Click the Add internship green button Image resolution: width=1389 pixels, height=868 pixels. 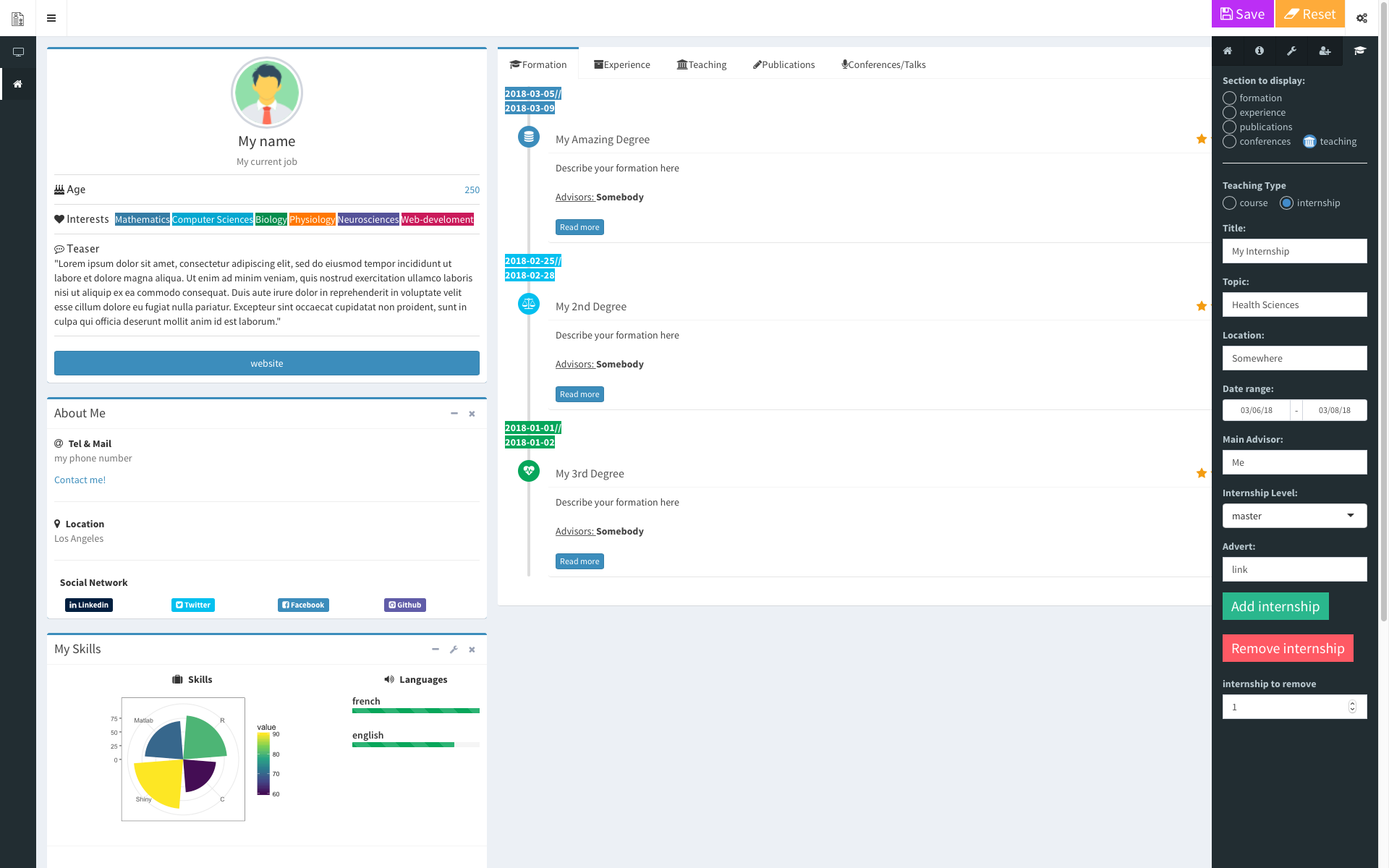(1275, 606)
